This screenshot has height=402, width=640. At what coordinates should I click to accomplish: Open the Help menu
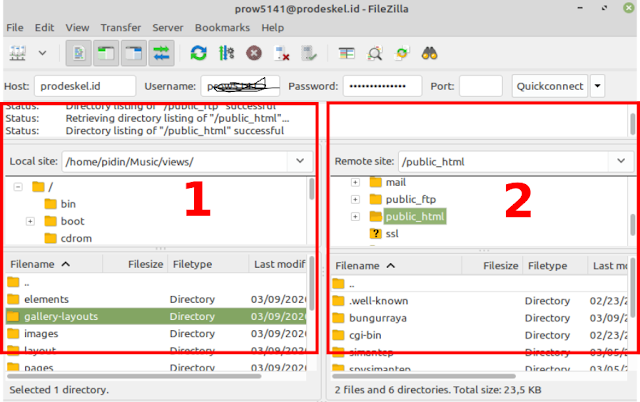point(273,27)
